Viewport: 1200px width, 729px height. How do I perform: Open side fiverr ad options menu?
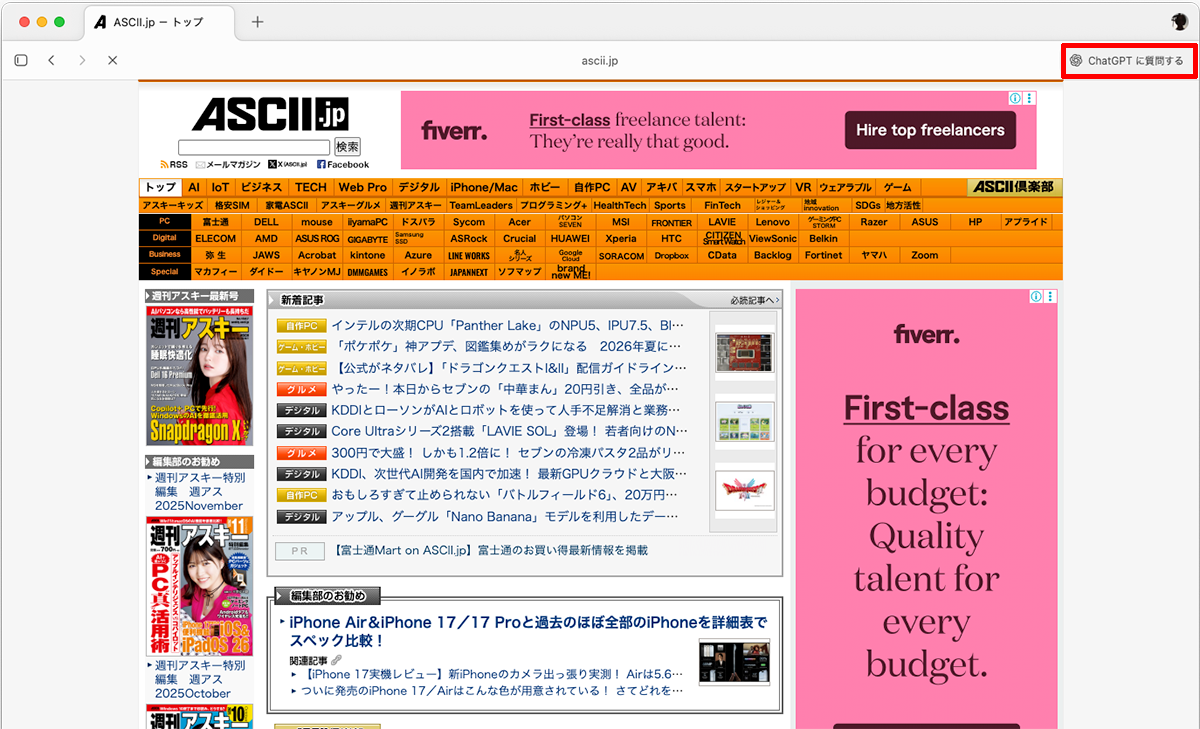point(1051,296)
